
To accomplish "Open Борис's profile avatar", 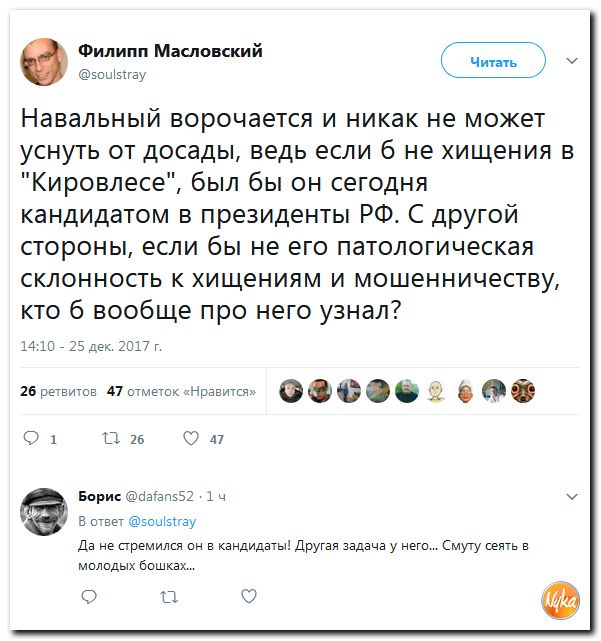I will click(44, 511).
